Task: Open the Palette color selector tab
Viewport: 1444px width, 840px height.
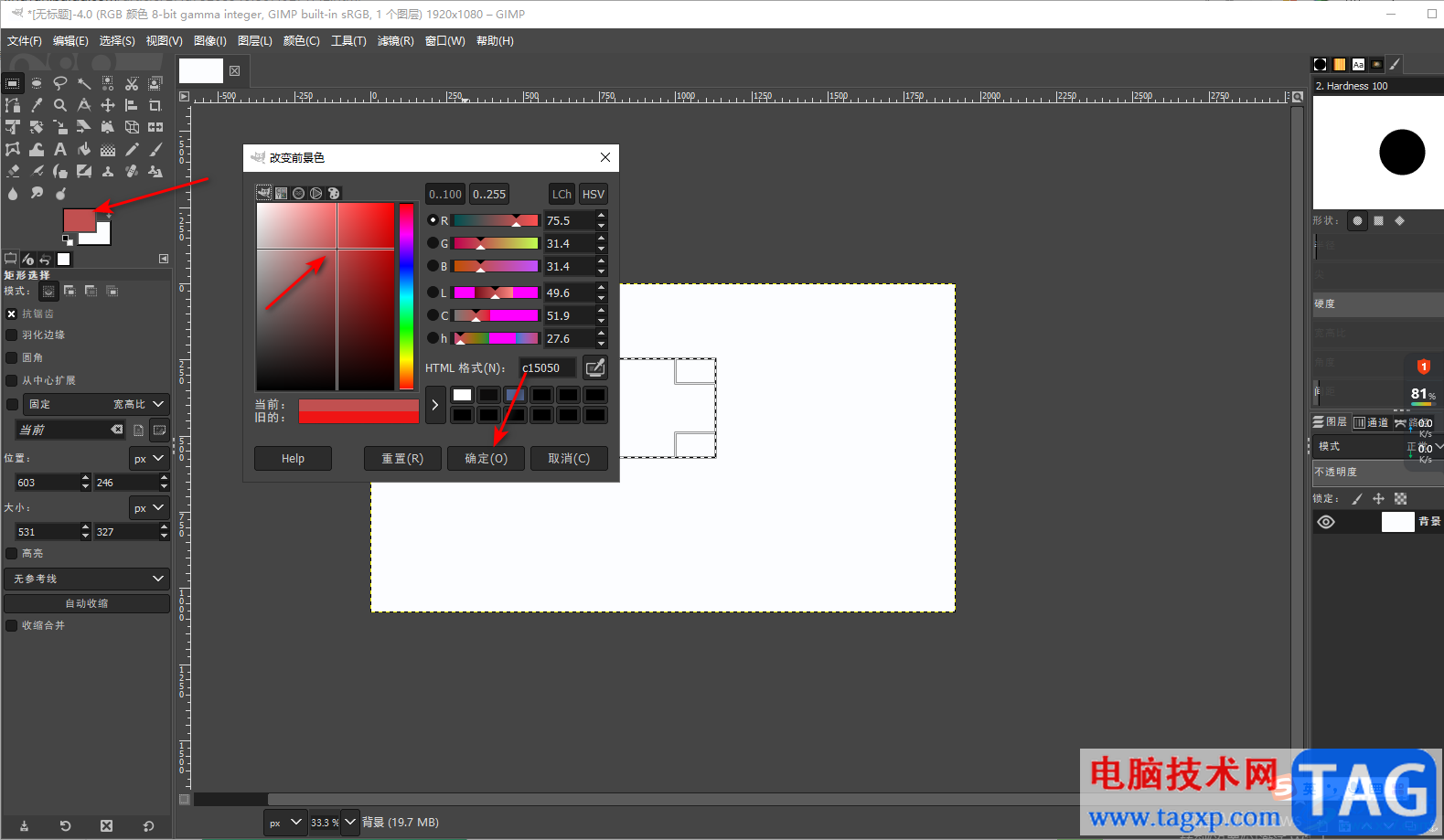Action: click(333, 193)
